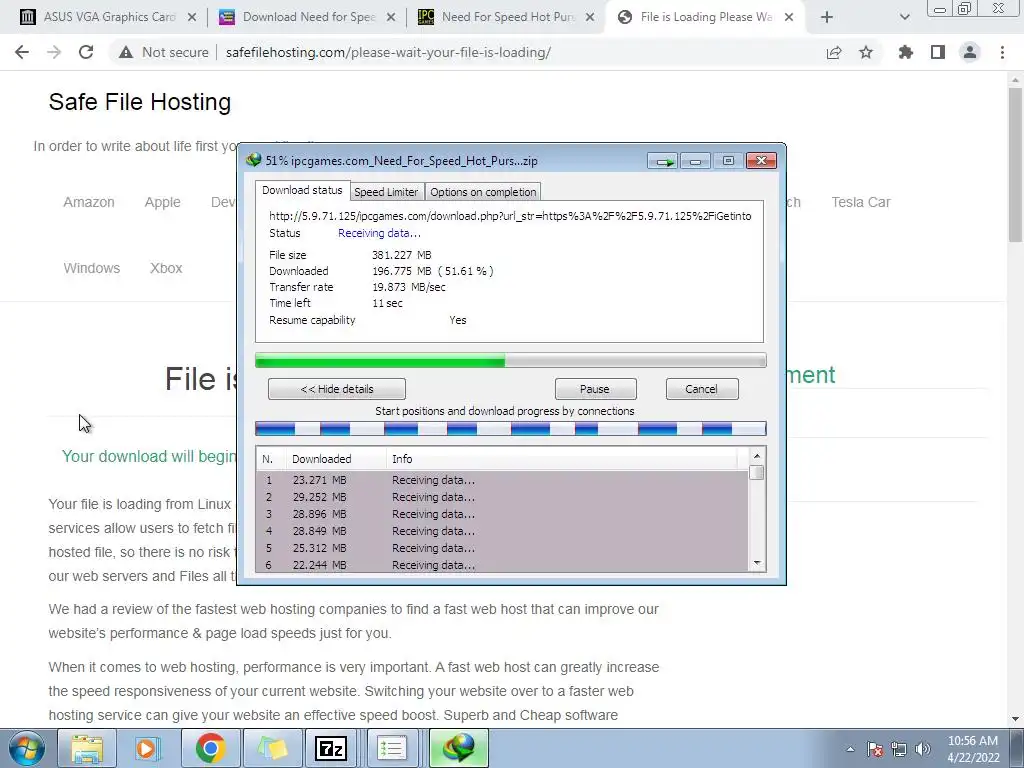Select connection row 2 with 29.252 MB
1024x768 pixels.
coord(502,497)
